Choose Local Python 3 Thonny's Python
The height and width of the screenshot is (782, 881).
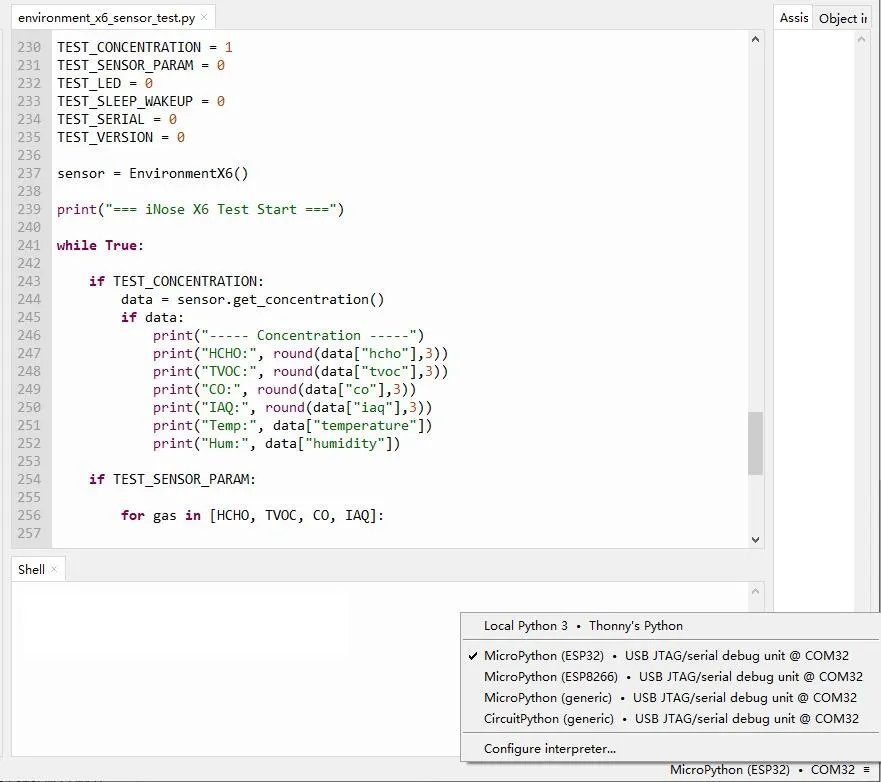click(x=583, y=626)
